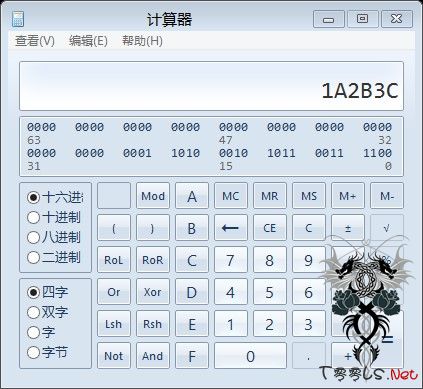Click the M+ memory add button
This screenshot has width=423, height=389.
coord(348,196)
